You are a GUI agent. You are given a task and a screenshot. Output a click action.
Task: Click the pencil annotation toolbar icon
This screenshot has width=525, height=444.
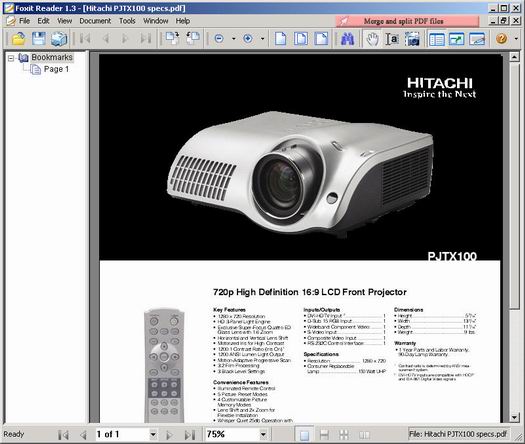[x=477, y=39]
